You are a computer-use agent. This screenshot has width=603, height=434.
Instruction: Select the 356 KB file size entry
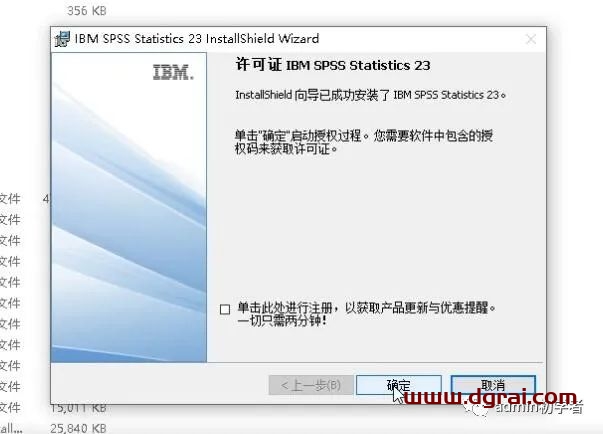tap(87, 11)
